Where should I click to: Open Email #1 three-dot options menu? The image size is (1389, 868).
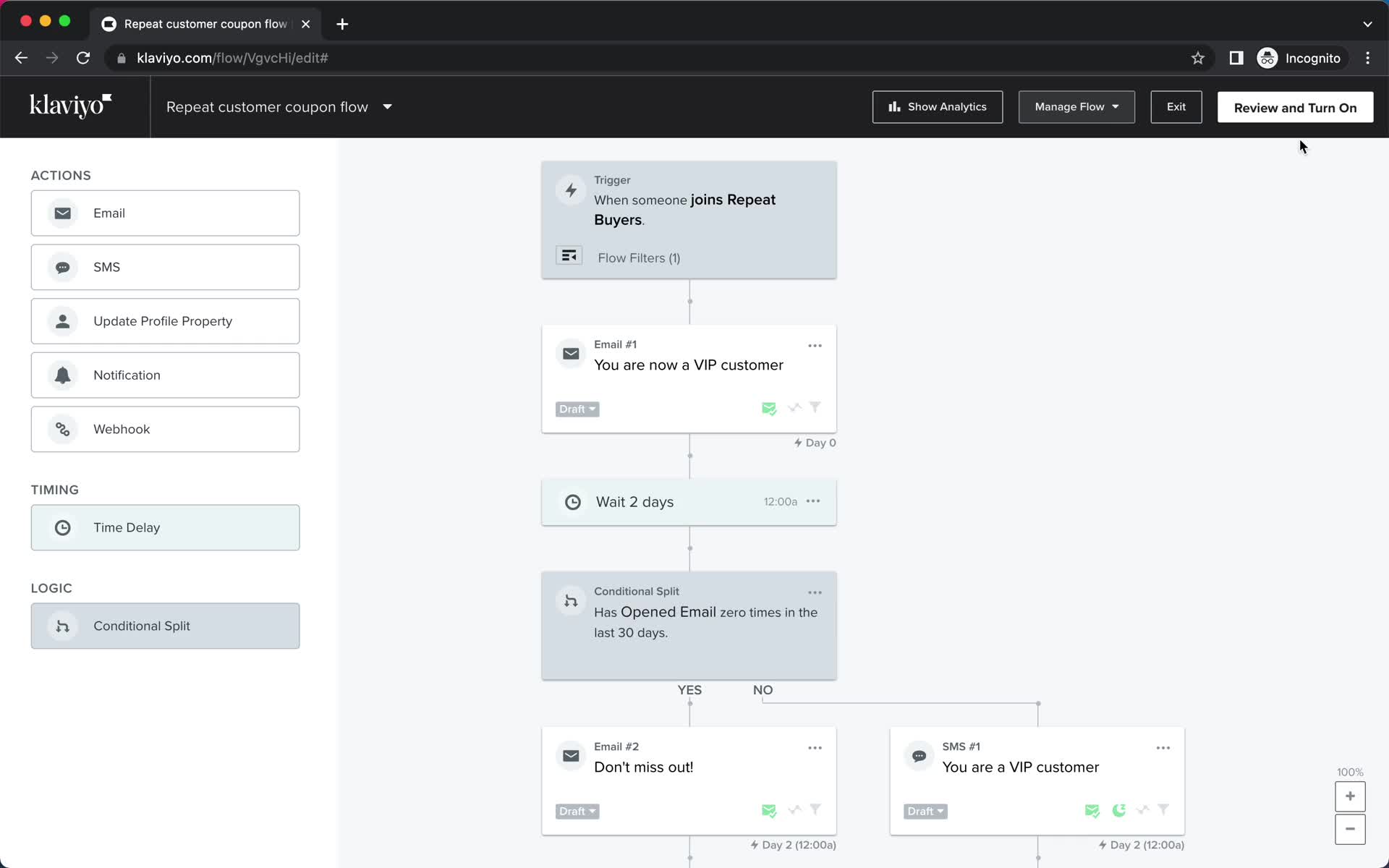[x=815, y=346]
